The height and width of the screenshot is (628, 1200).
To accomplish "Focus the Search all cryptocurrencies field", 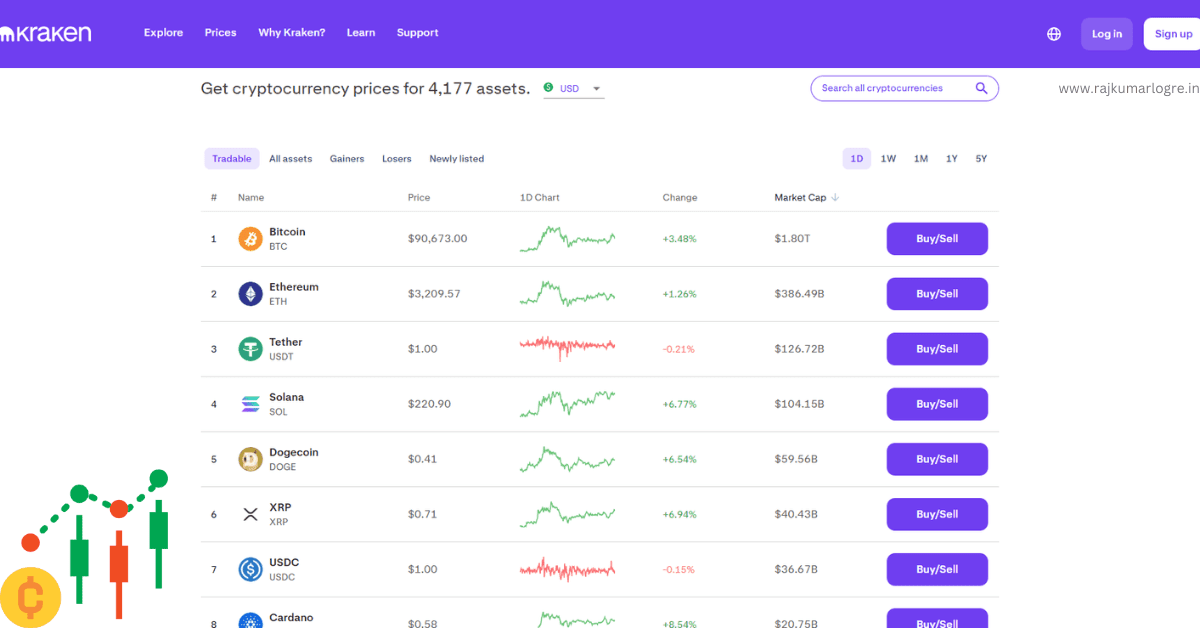I will pos(904,88).
